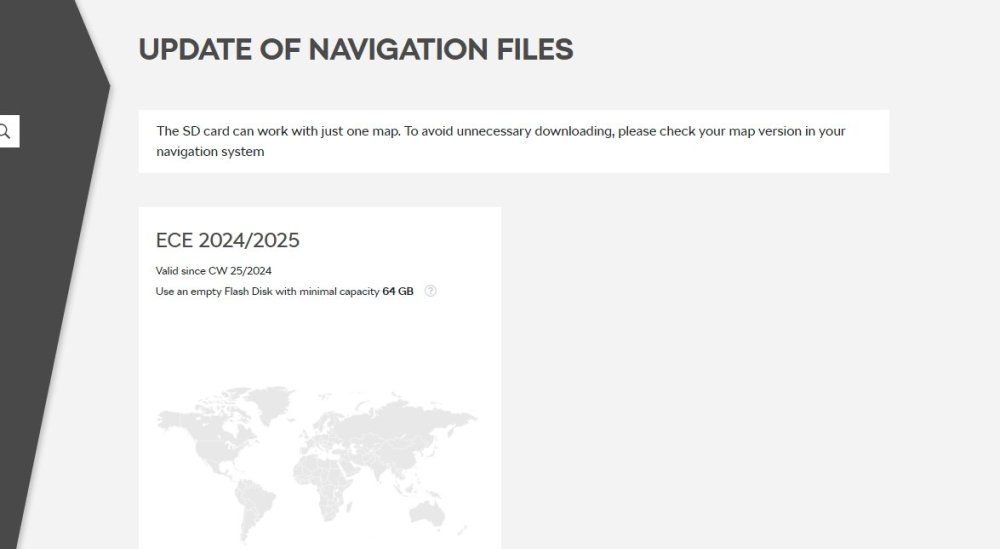Click 'Valid since CW 25/2024' text
Viewport: 1000px width, 549px height.
coord(214,271)
